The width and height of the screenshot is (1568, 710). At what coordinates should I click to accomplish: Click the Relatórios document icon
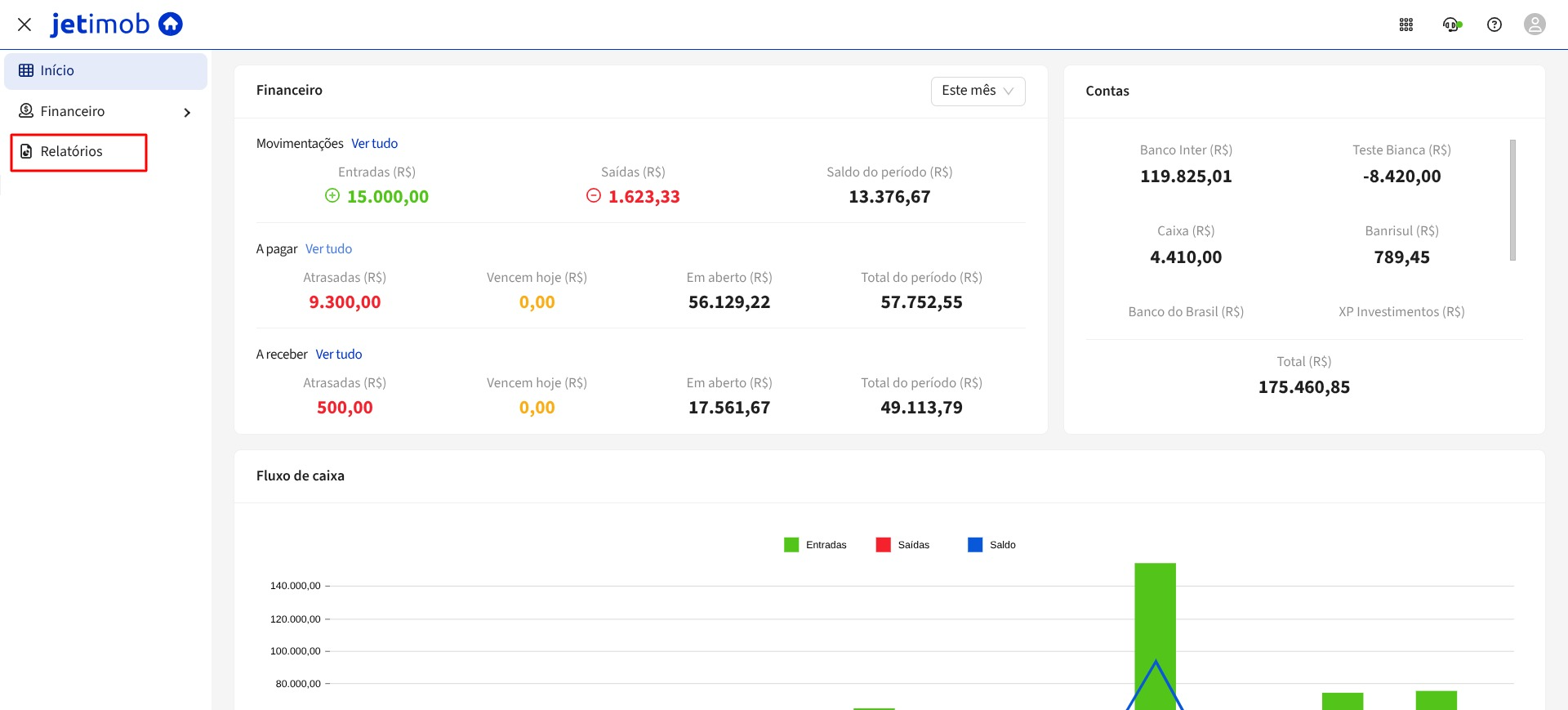(x=26, y=151)
